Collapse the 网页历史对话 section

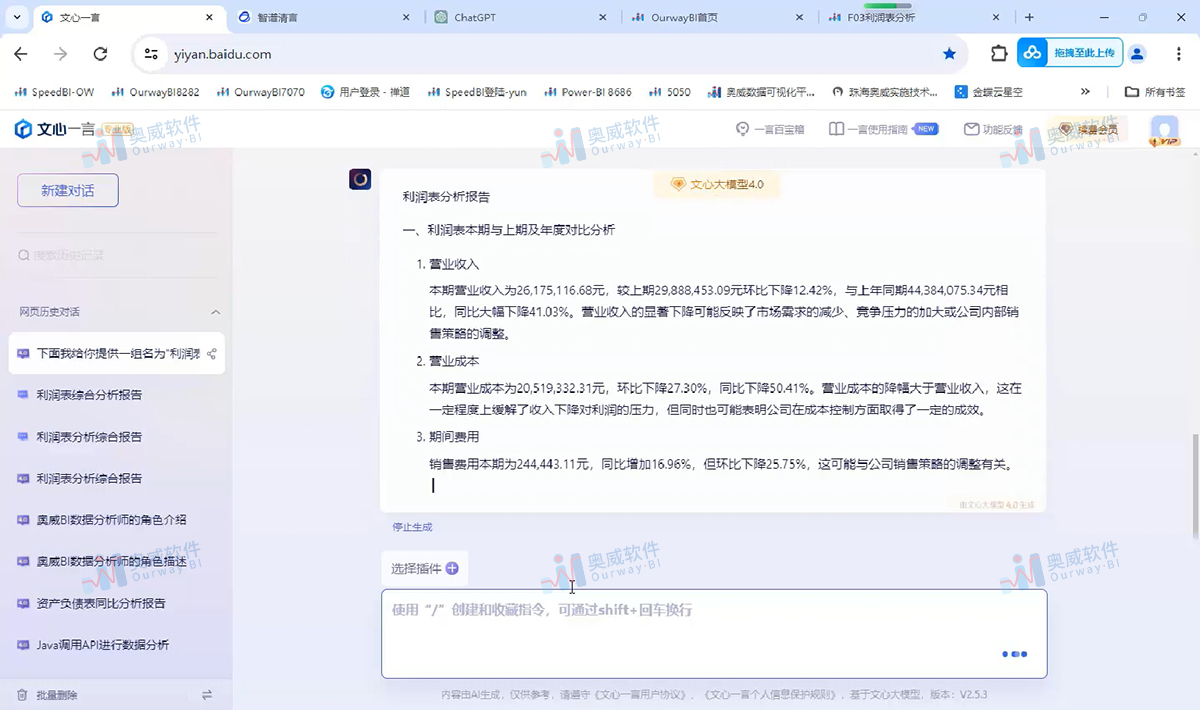click(x=215, y=312)
